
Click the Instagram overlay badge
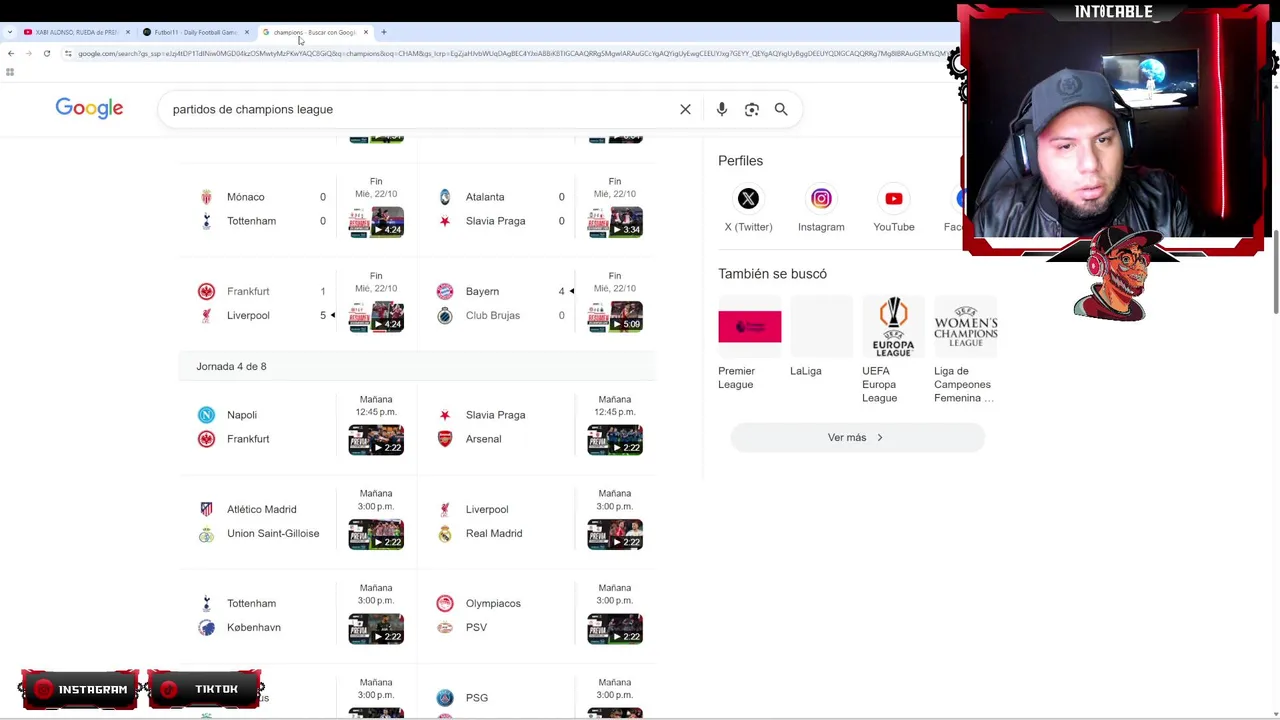(x=80, y=689)
